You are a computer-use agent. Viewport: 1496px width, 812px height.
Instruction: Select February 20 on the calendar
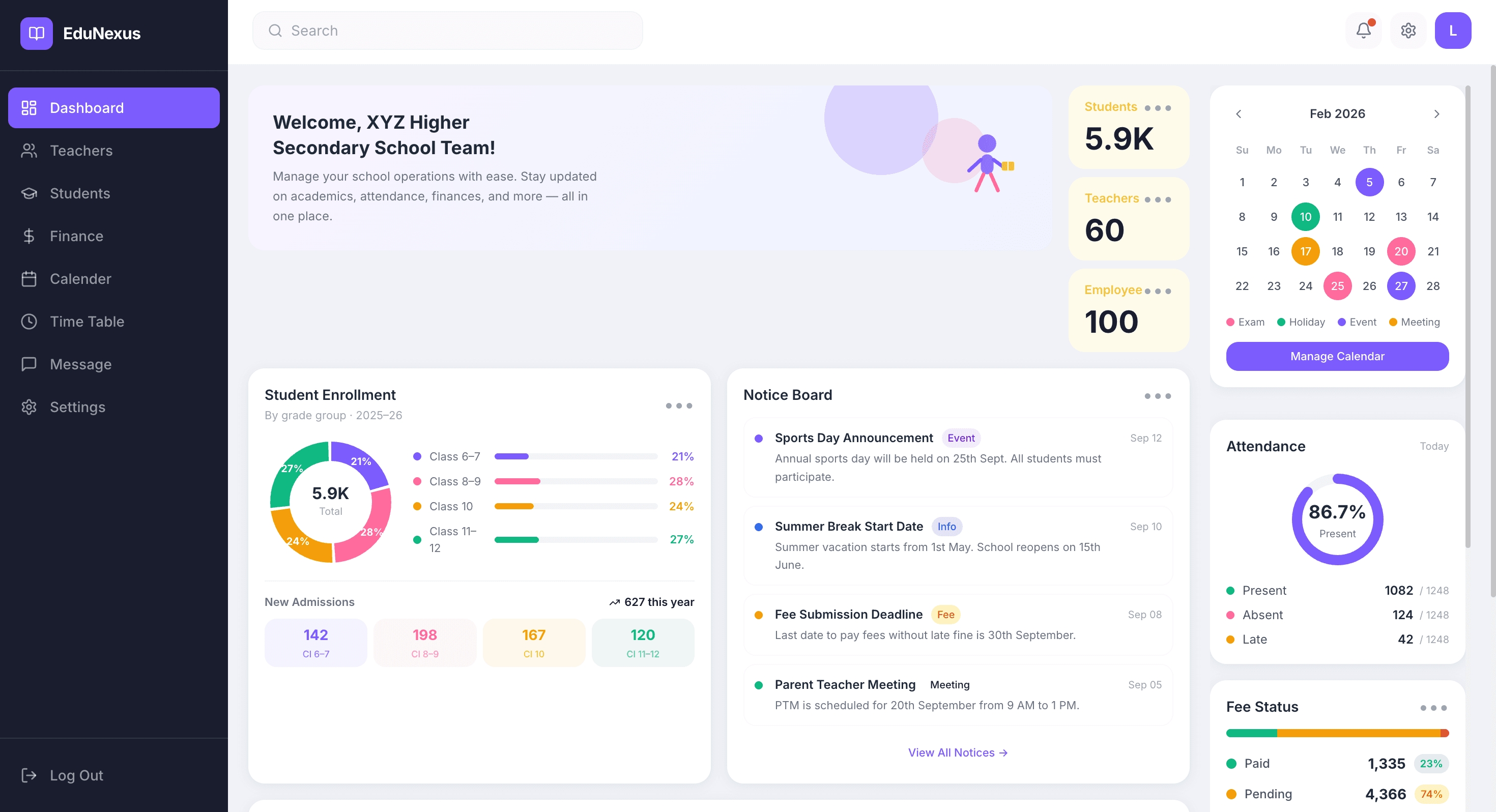click(1401, 251)
